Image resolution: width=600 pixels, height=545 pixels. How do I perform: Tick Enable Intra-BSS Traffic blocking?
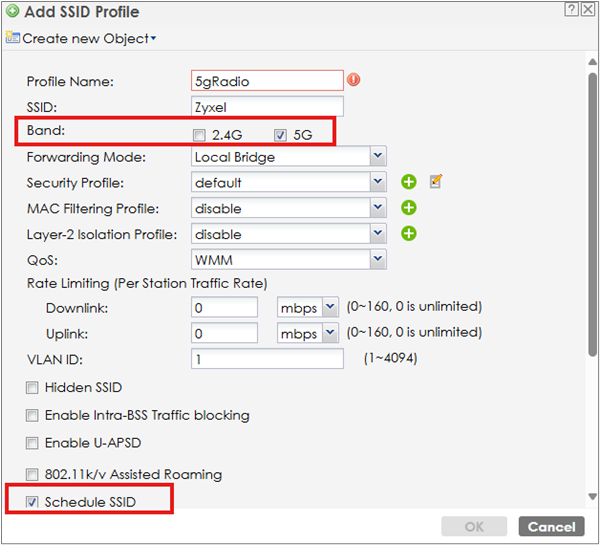(32, 415)
